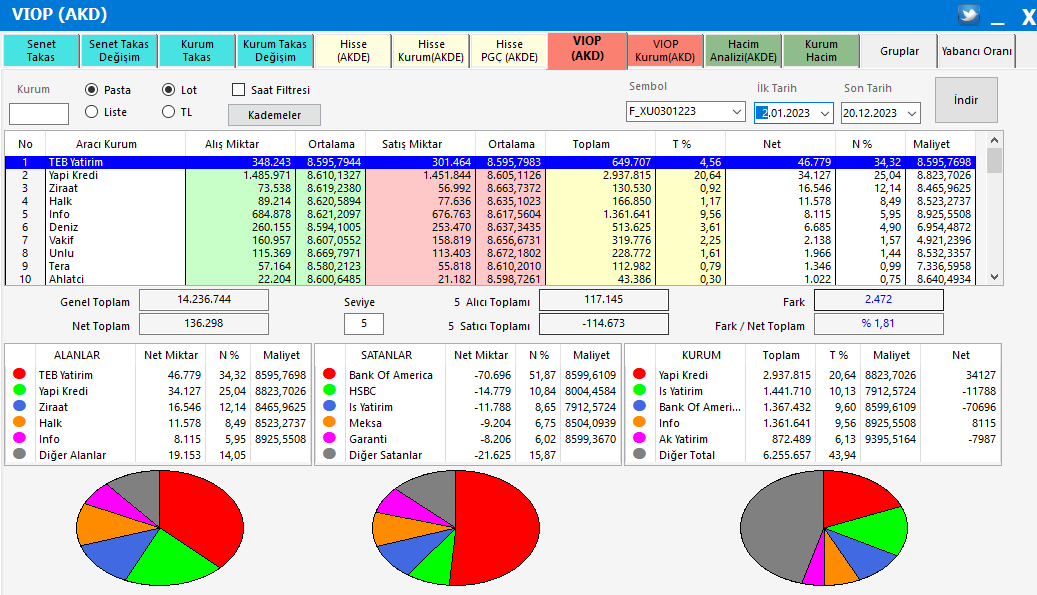Open the Hacim Analizi(AKDE) tab
The image size is (1037, 595).
(x=743, y=51)
